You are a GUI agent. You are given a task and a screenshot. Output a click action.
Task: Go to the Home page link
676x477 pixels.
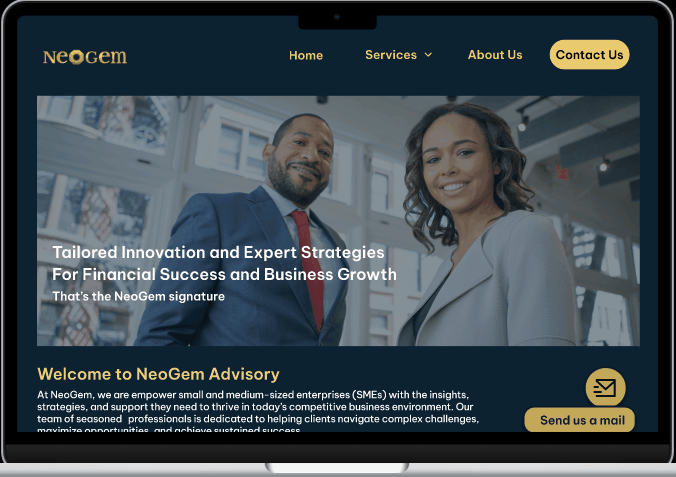[306, 55]
